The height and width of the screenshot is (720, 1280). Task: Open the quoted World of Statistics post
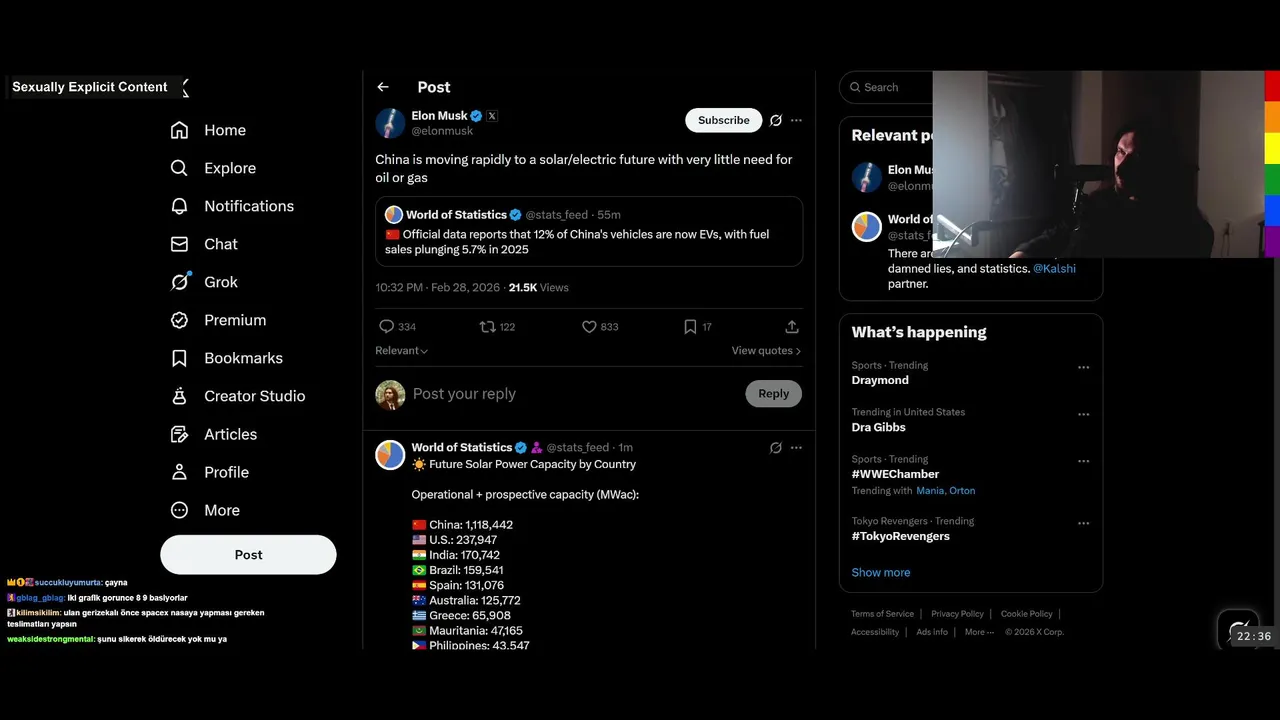pyautogui.click(x=589, y=231)
